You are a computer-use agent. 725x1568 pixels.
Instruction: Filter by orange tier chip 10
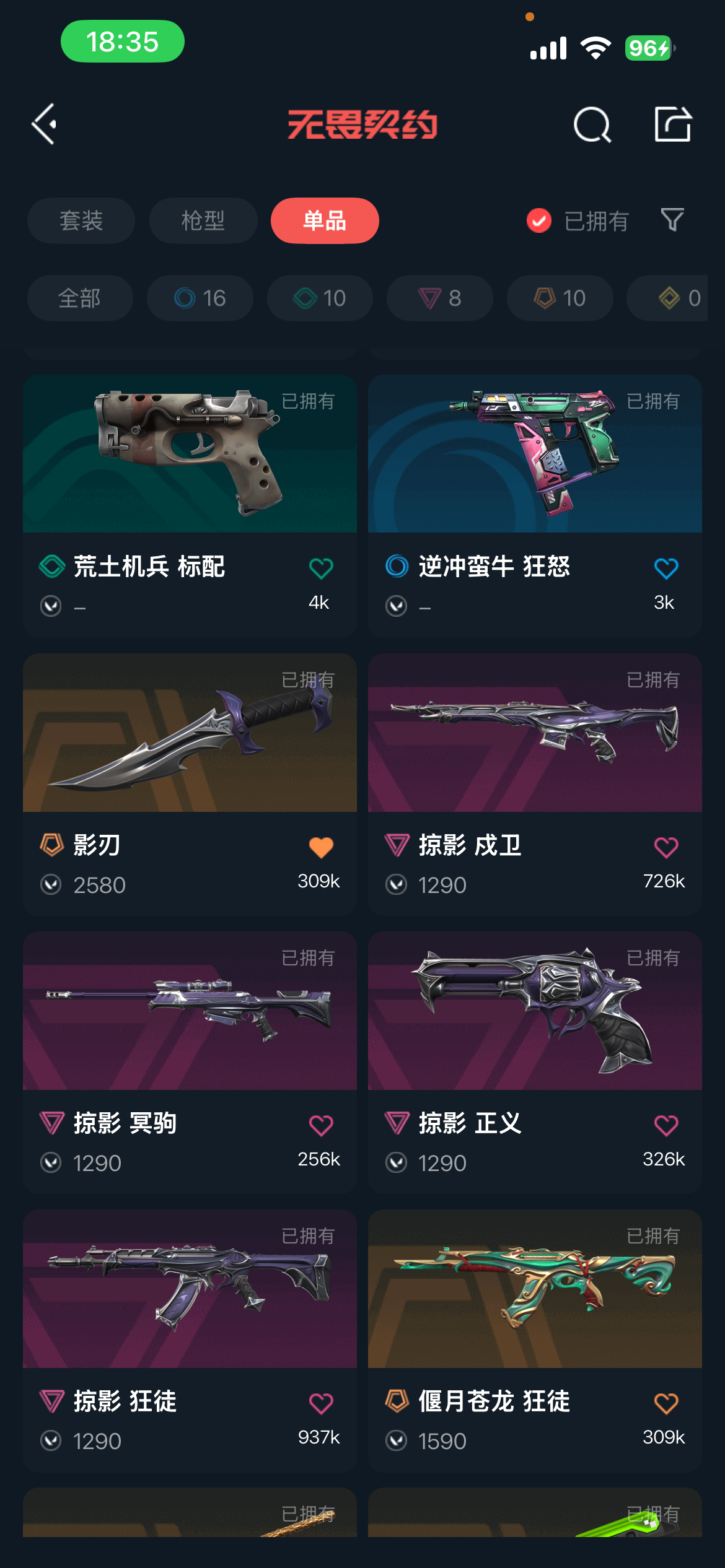click(x=560, y=298)
